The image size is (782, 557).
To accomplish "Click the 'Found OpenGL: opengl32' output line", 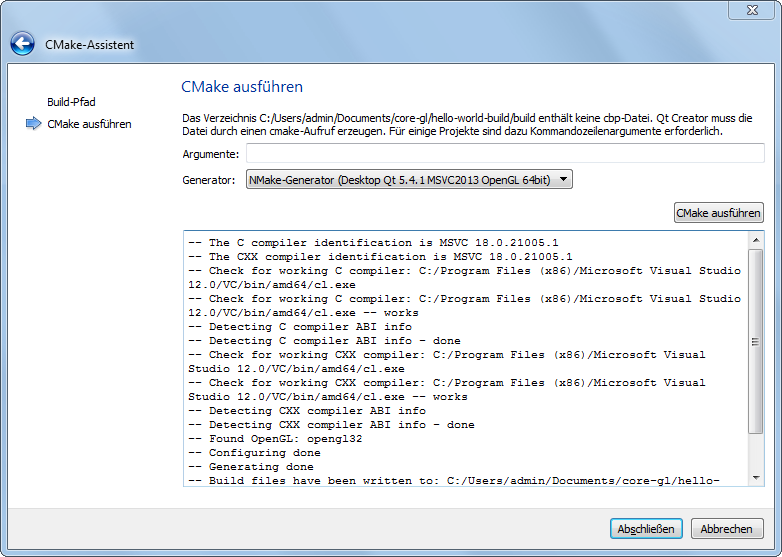I will (x=275, y=439).
